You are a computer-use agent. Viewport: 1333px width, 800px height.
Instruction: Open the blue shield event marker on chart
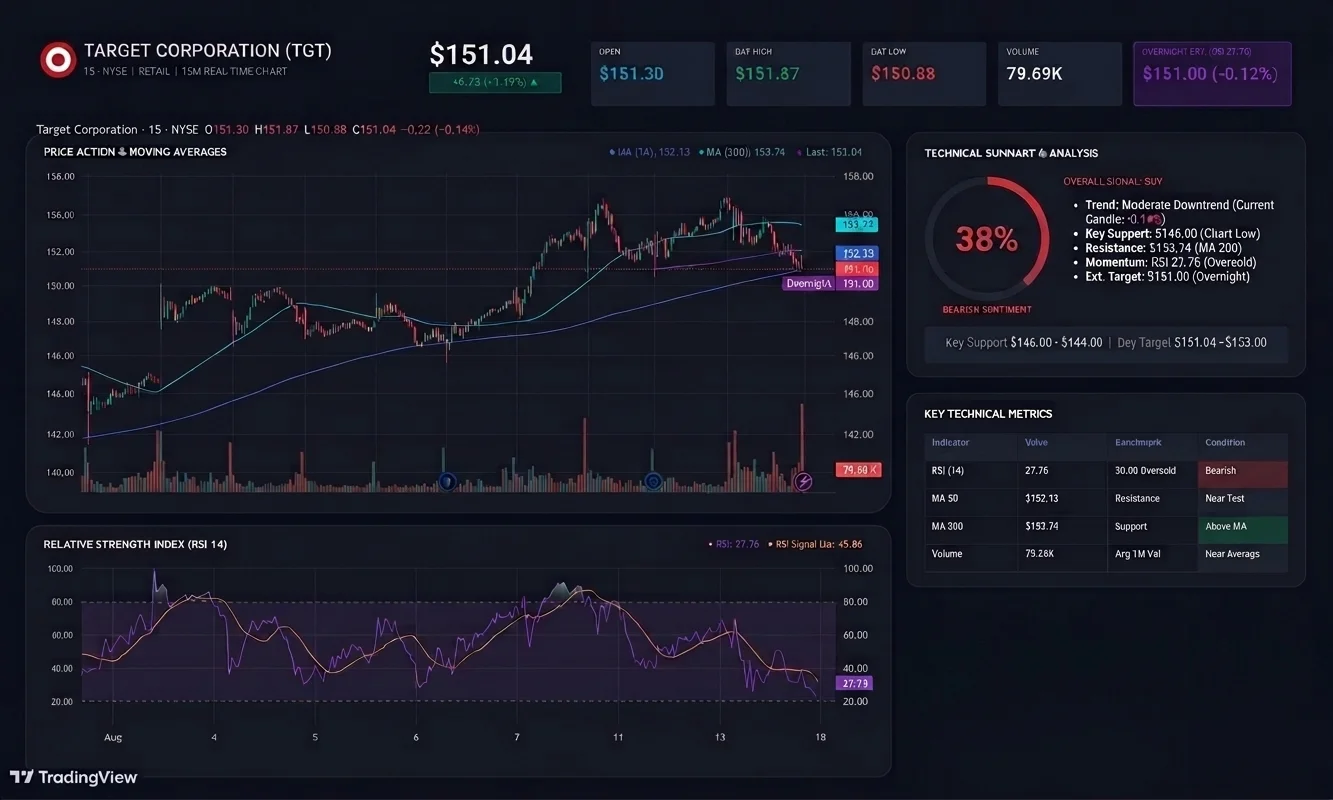tap(448, 482)
